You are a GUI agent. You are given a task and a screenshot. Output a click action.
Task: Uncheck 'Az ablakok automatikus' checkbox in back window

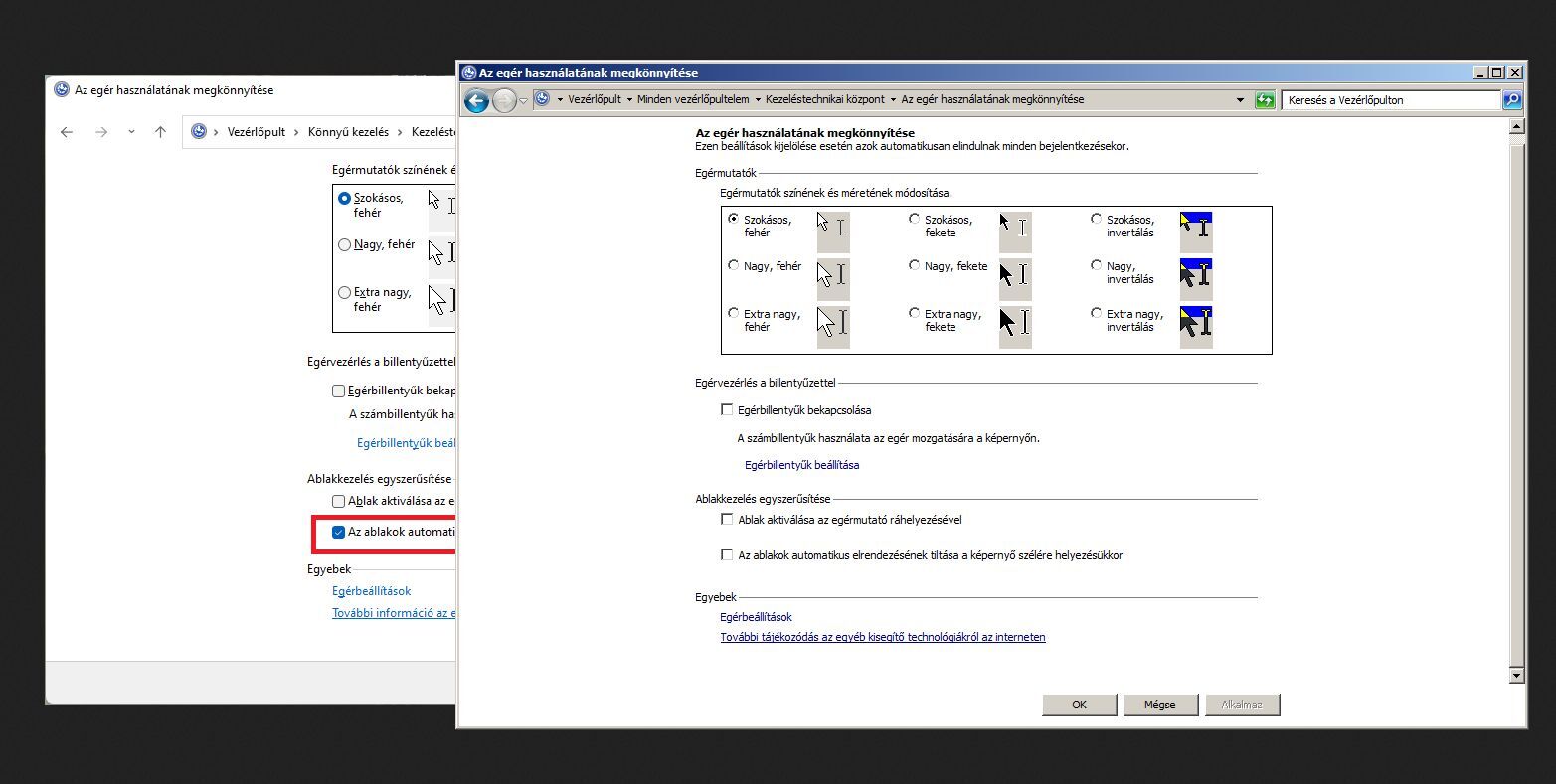coord(338,532)
